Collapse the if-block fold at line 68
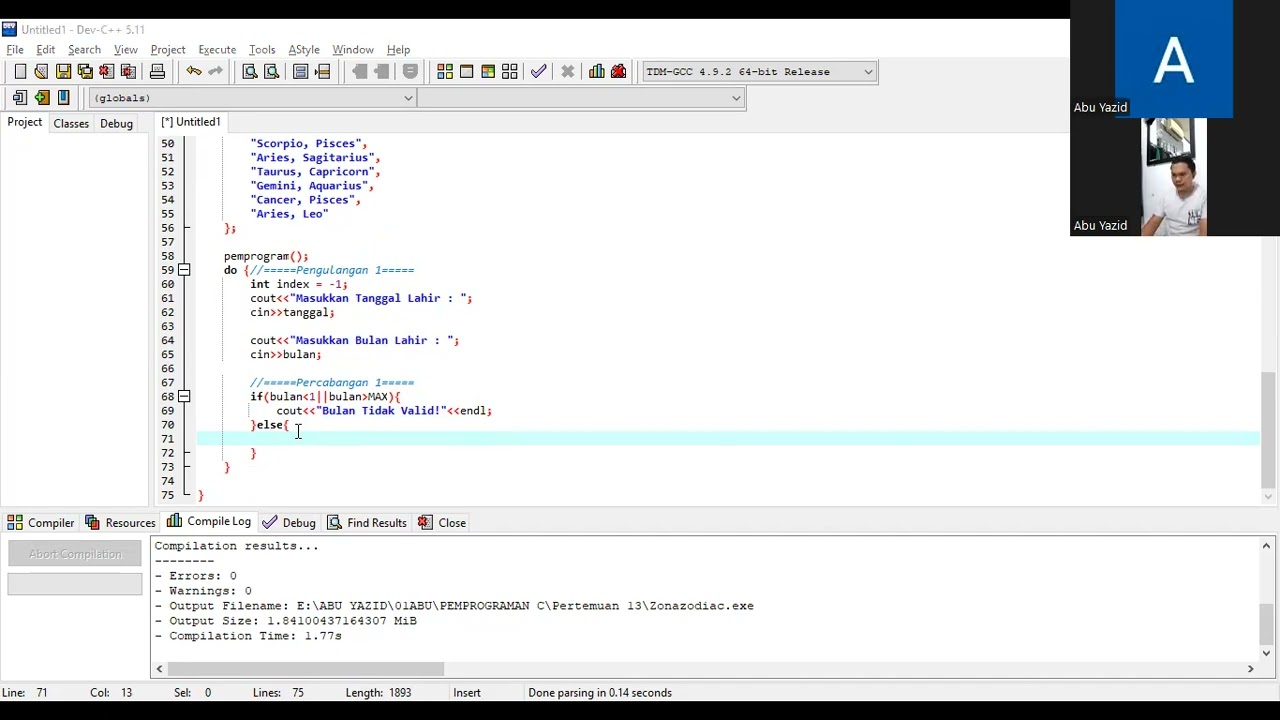Image resolution: width=1280 pixels, height=720 pixels. click(x=184, y=396)
